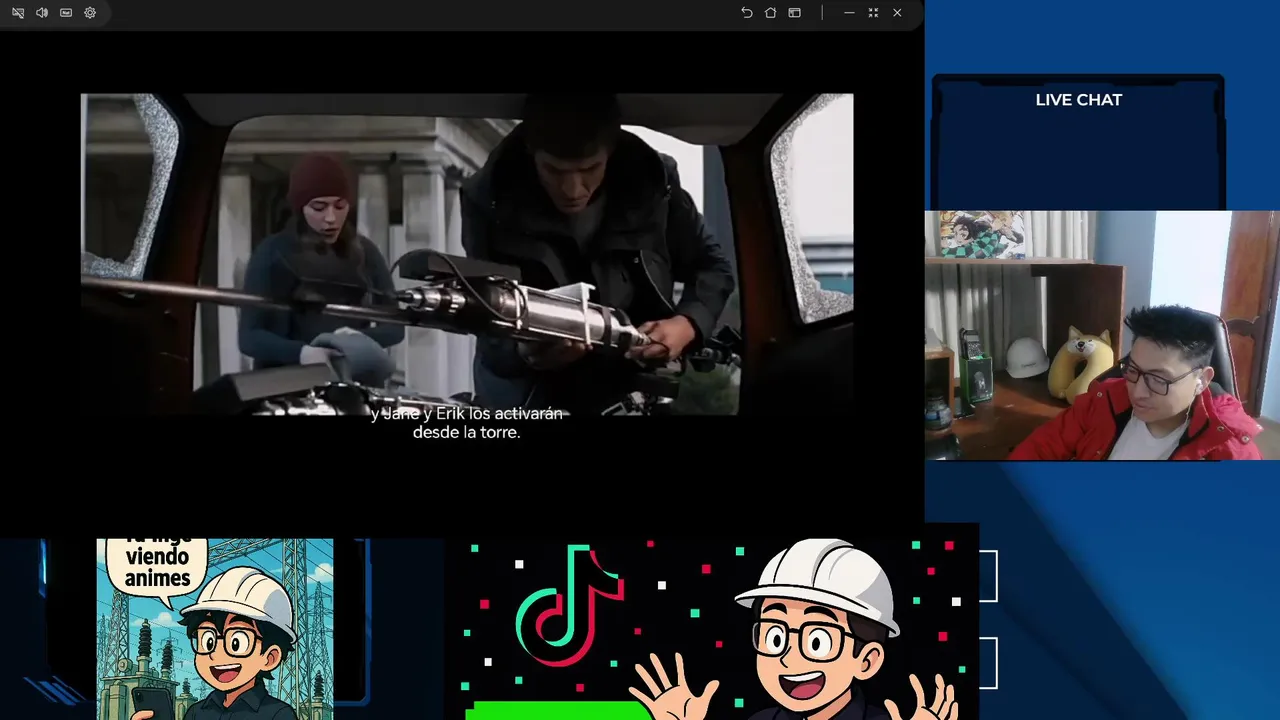This screenshot has height=720, width=1280.
Task: Click the LIVE CHAT header
Action: click(x=1079, y=100)
